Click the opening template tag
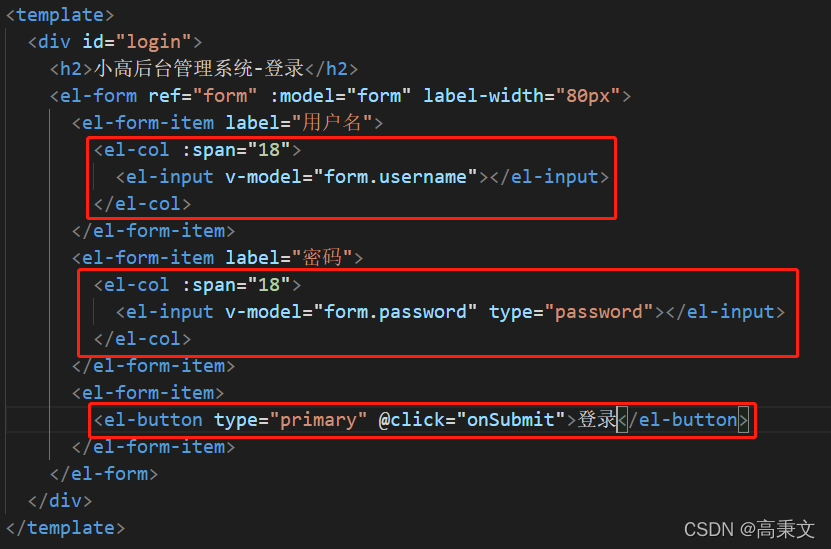The image size is (831, 549). [60, 15]
